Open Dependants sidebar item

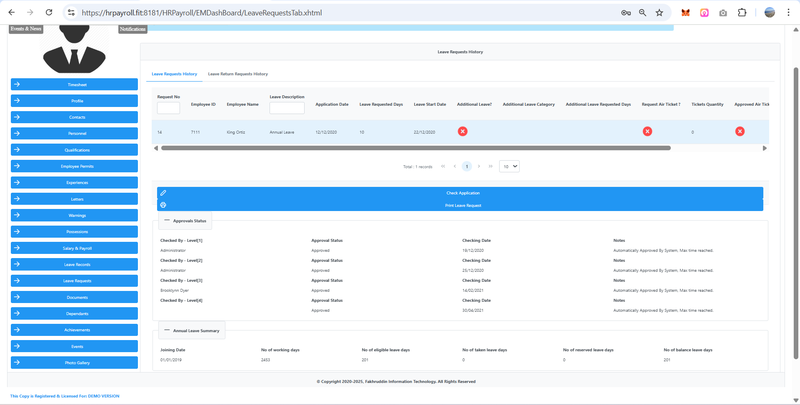[x=74, y=314]
